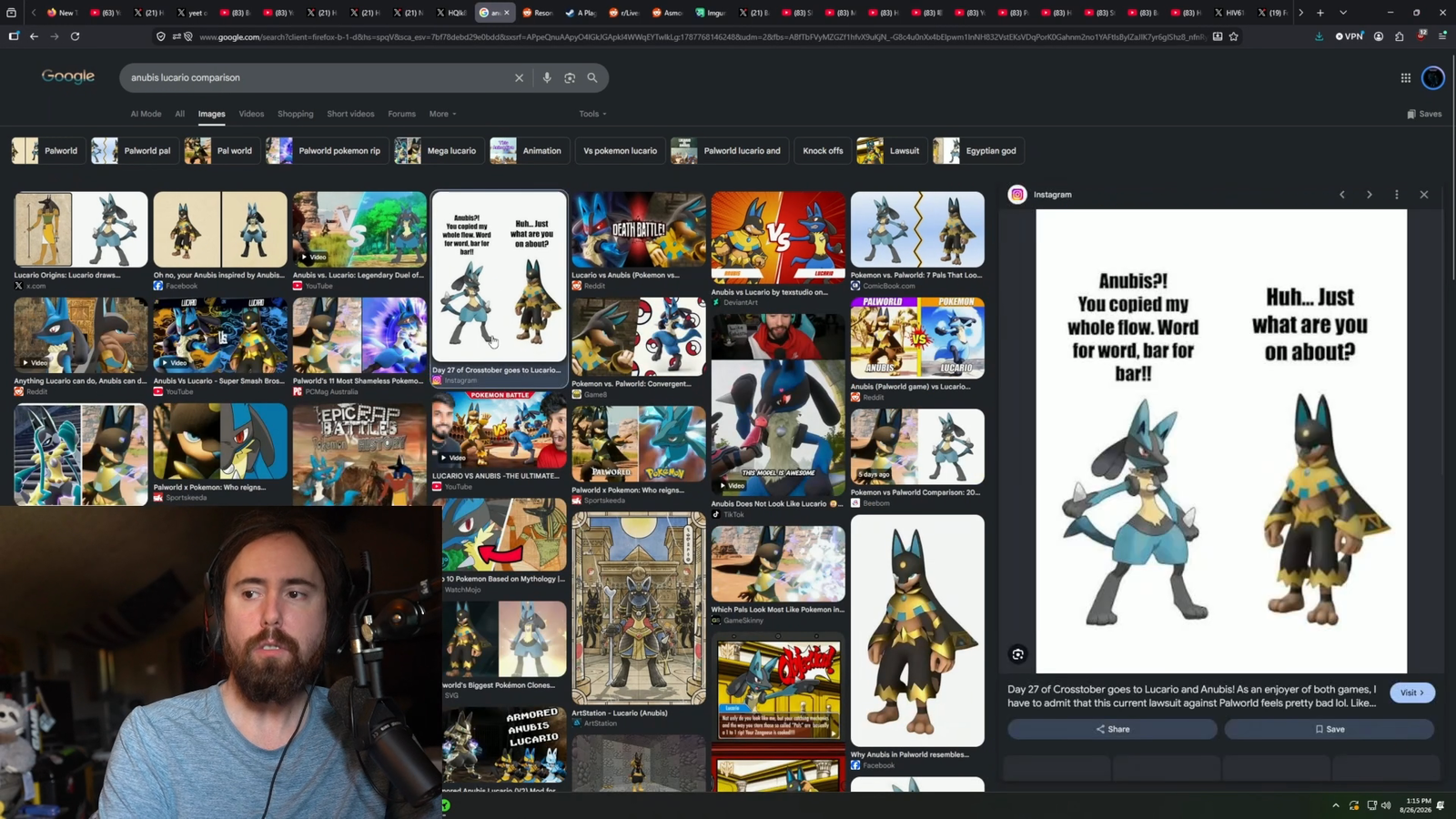
Task: Open the Death Battle Lucario vs Anubis thumbnail
Action: [639, 229]
